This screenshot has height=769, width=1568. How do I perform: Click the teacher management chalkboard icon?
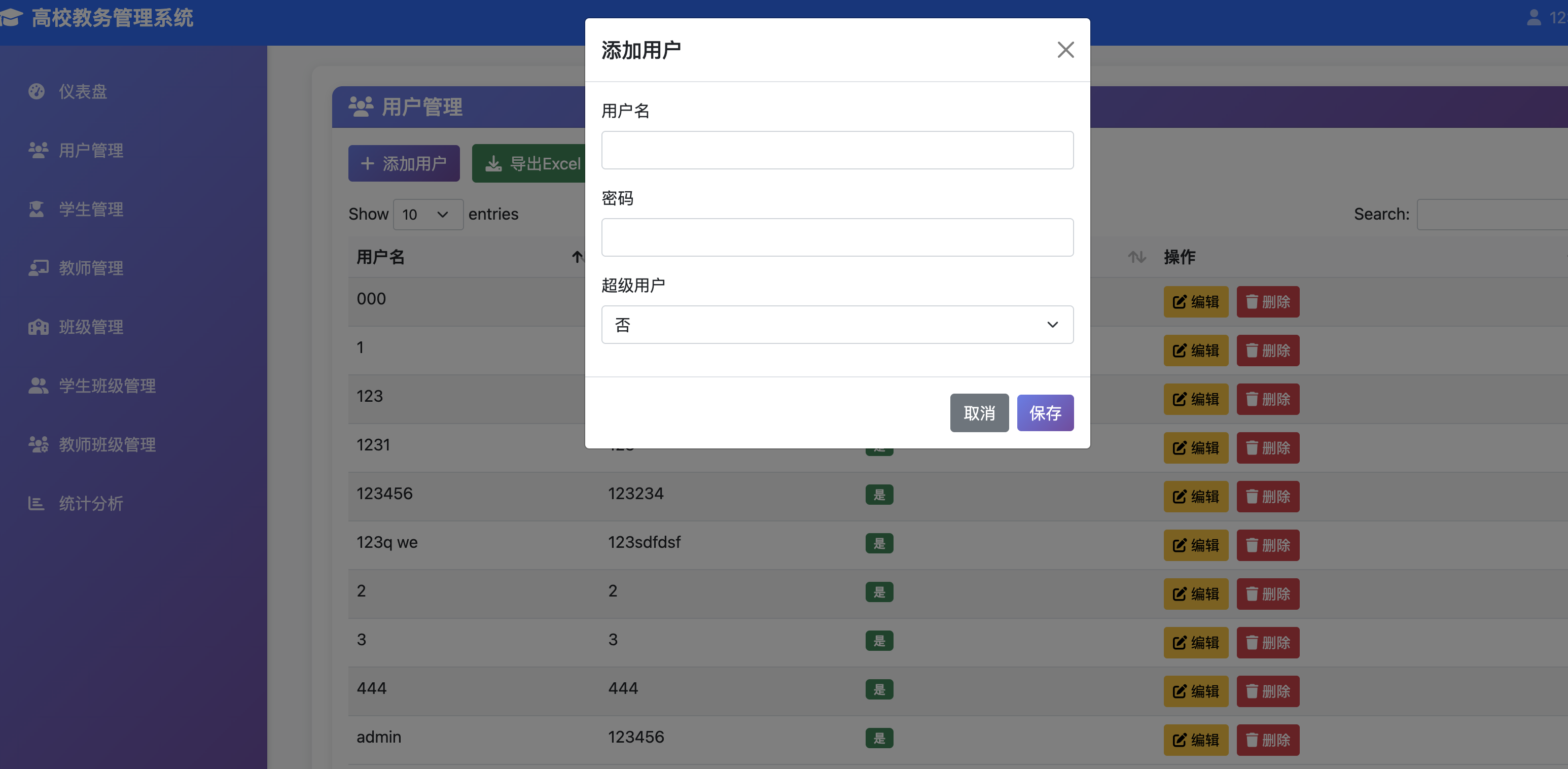[38, 268]
